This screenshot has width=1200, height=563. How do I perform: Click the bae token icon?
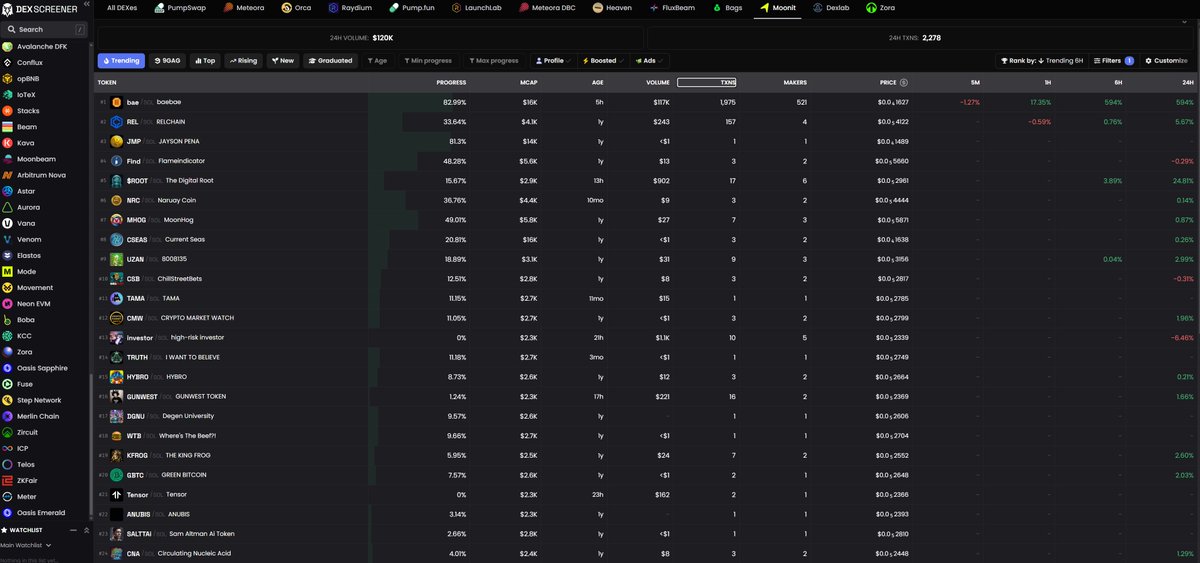click(x=117, y=102)
